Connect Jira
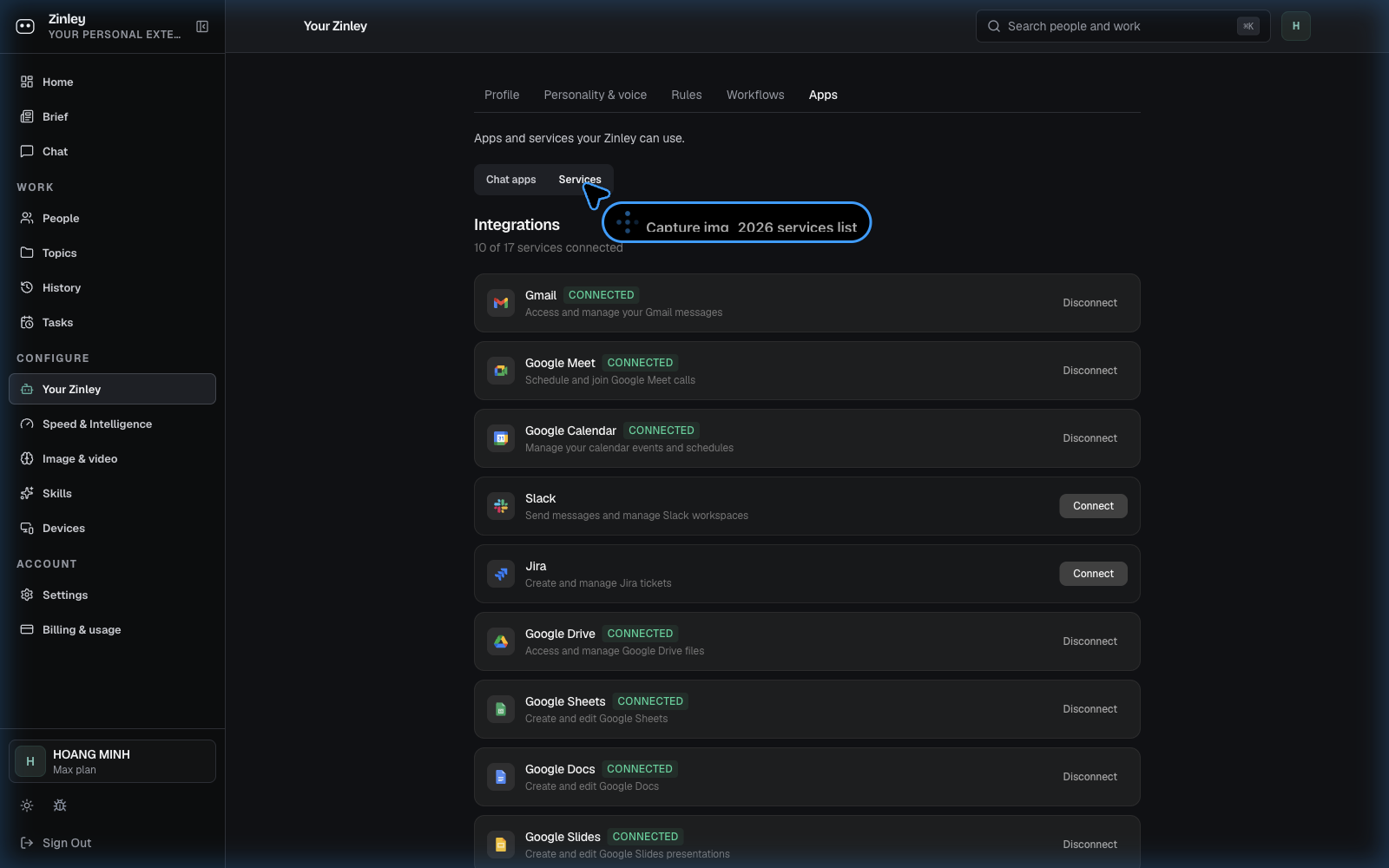This screenshot has height=868, width=1389. point(1093,574)
